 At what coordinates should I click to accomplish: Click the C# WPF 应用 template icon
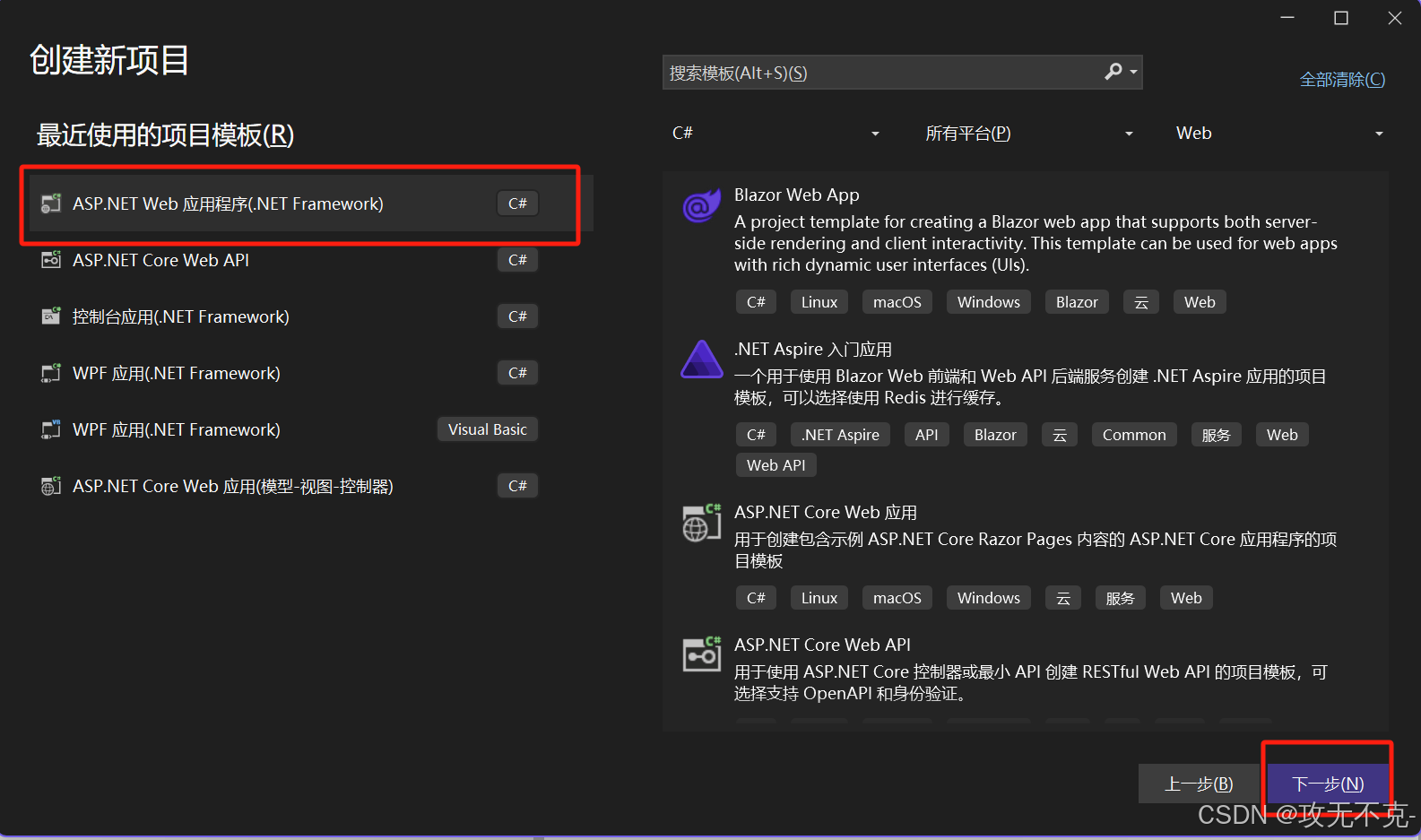click(x=51, y=373)
